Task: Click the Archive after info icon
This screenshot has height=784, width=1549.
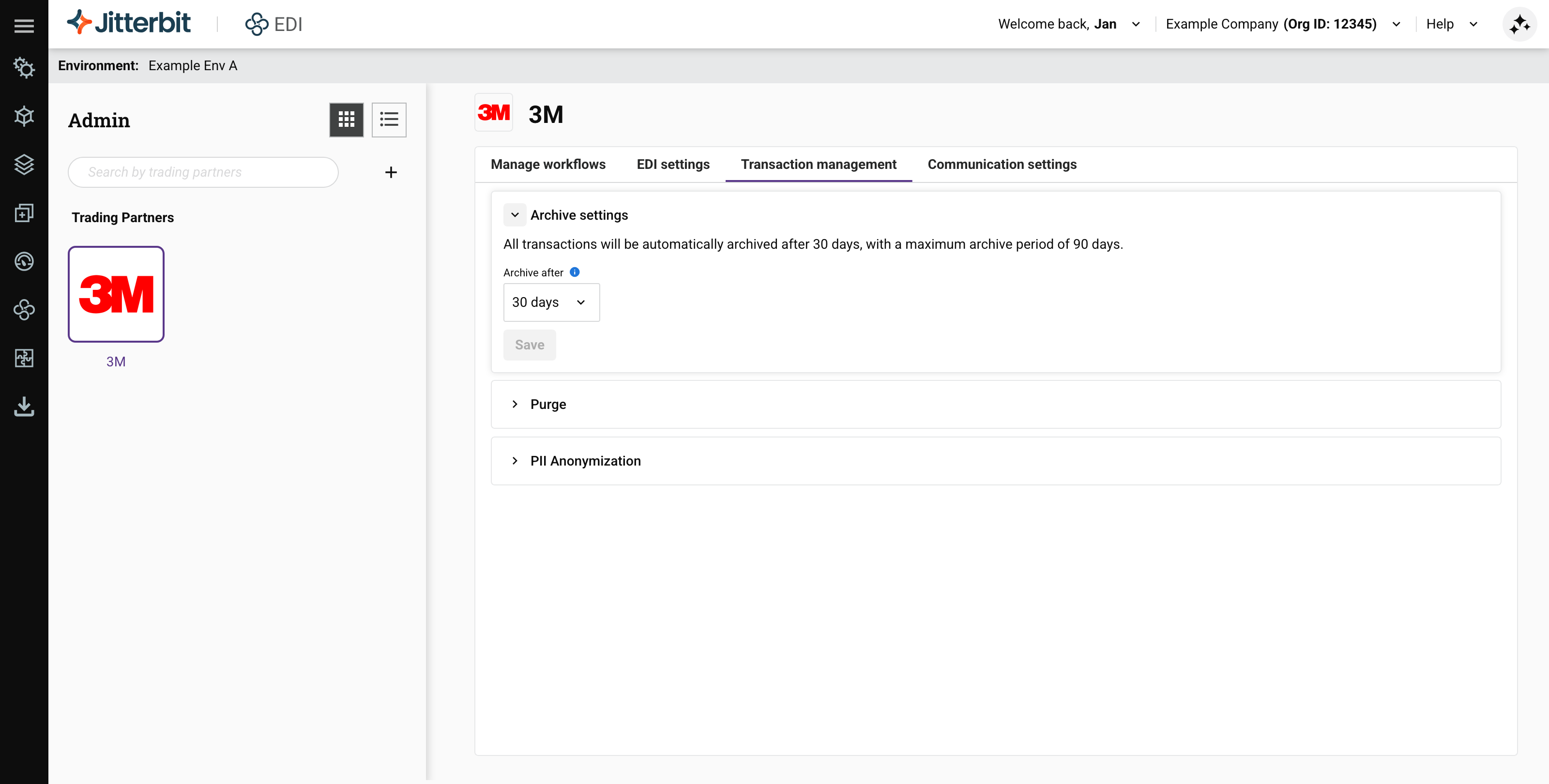Action: pos(574,272)
